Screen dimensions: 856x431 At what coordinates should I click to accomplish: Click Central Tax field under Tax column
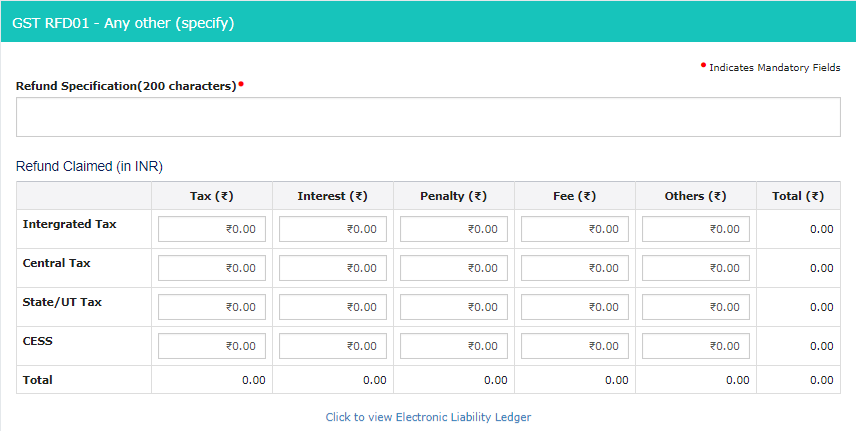click(x=212, y=268)
